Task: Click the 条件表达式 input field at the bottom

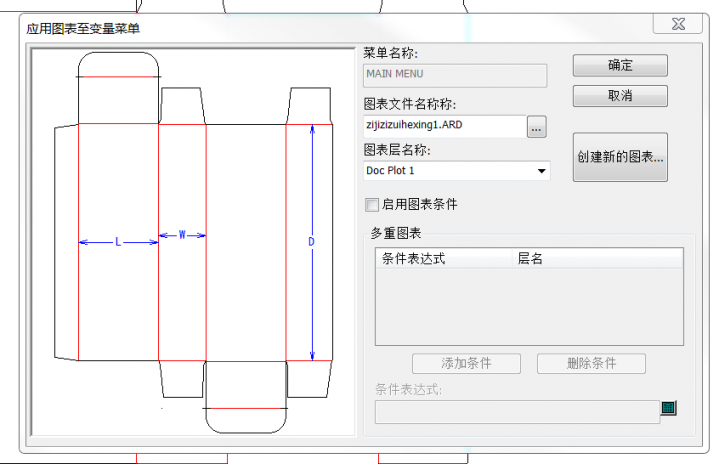Action: pos(516,411)
